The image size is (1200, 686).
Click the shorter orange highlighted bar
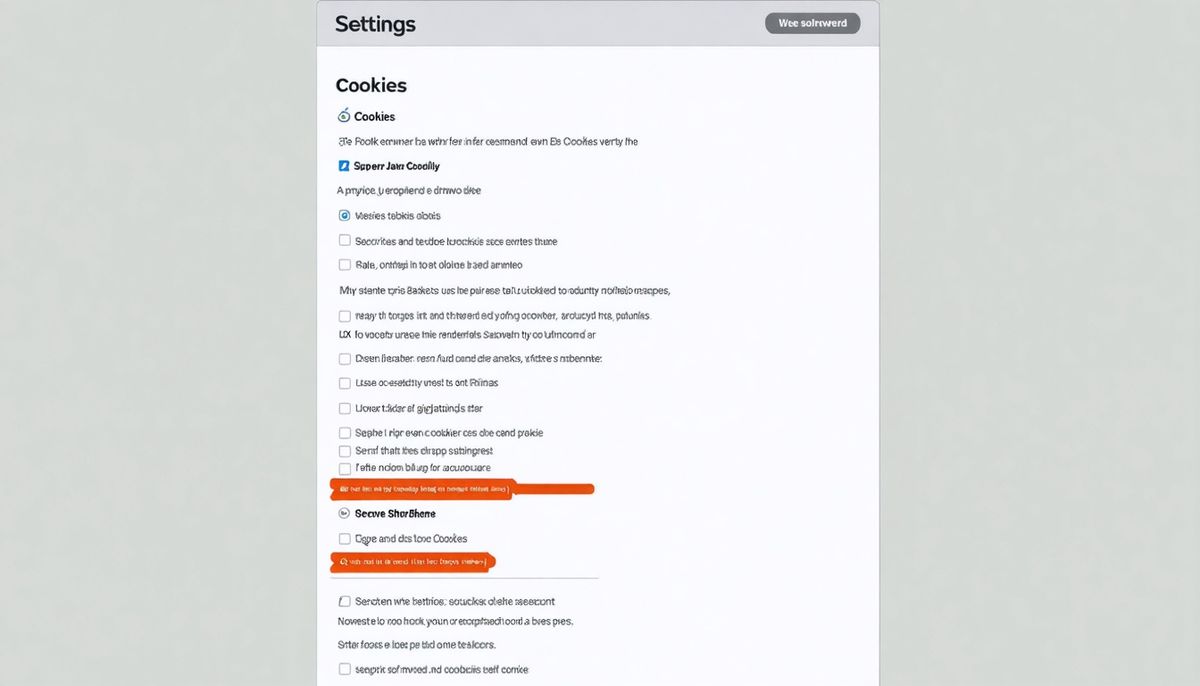click(x=413, y=562)
